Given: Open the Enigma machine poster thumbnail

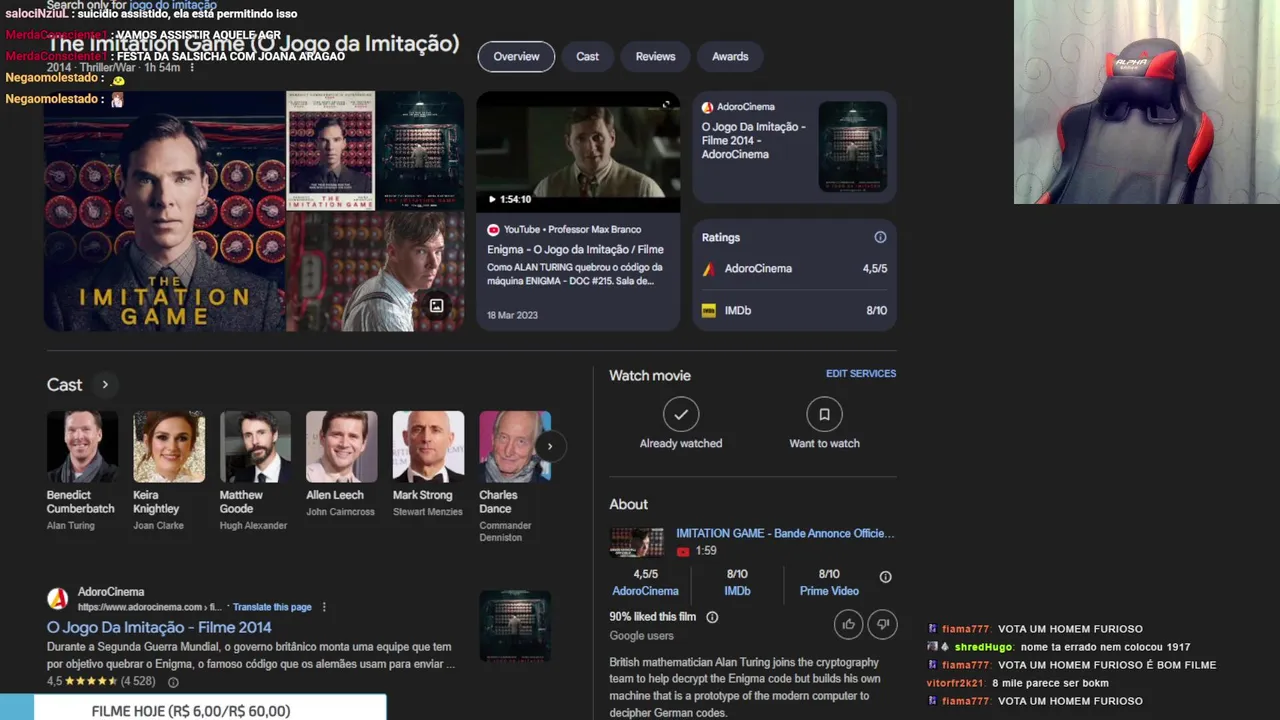Looking at the screenshot, I should 420,150.
